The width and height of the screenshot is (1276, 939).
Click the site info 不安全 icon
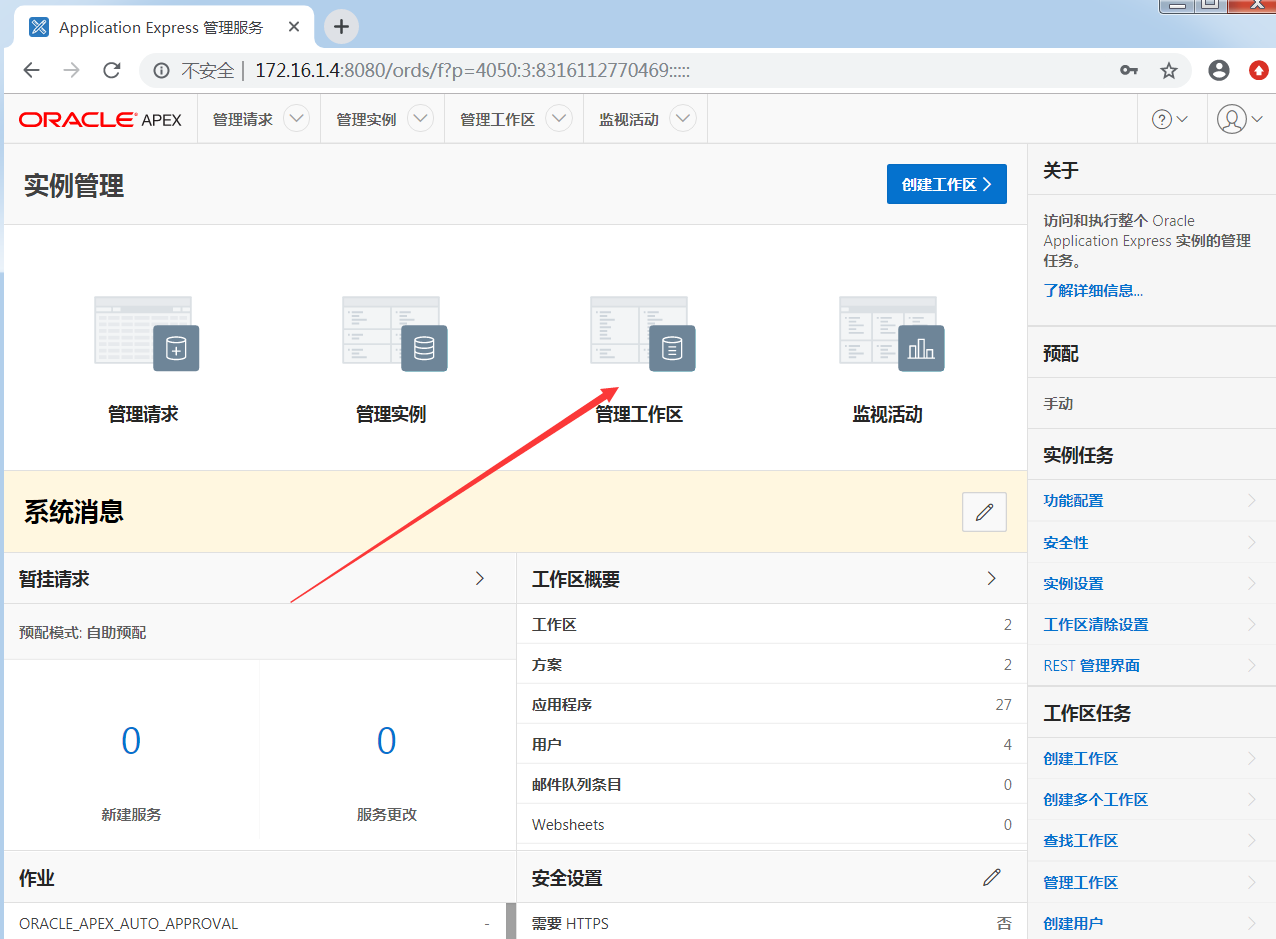(161, 71)
